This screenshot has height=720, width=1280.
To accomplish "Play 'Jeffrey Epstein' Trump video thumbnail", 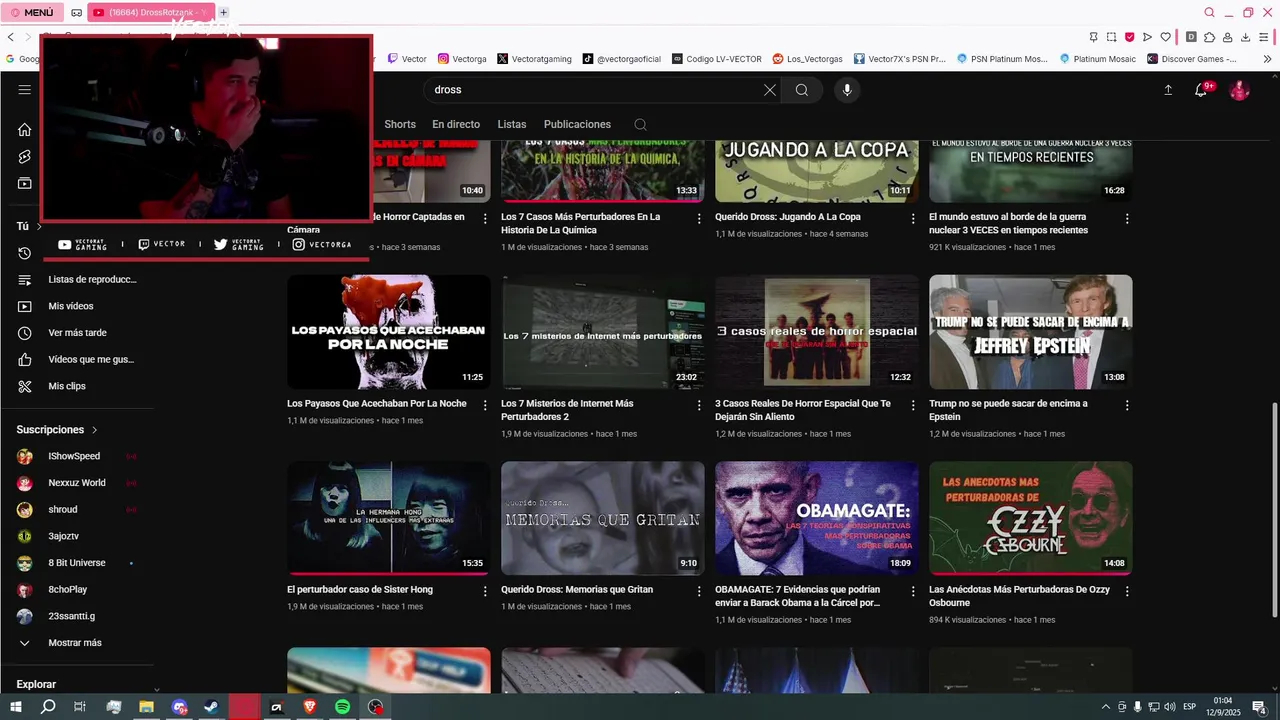I will (1031, 332).
